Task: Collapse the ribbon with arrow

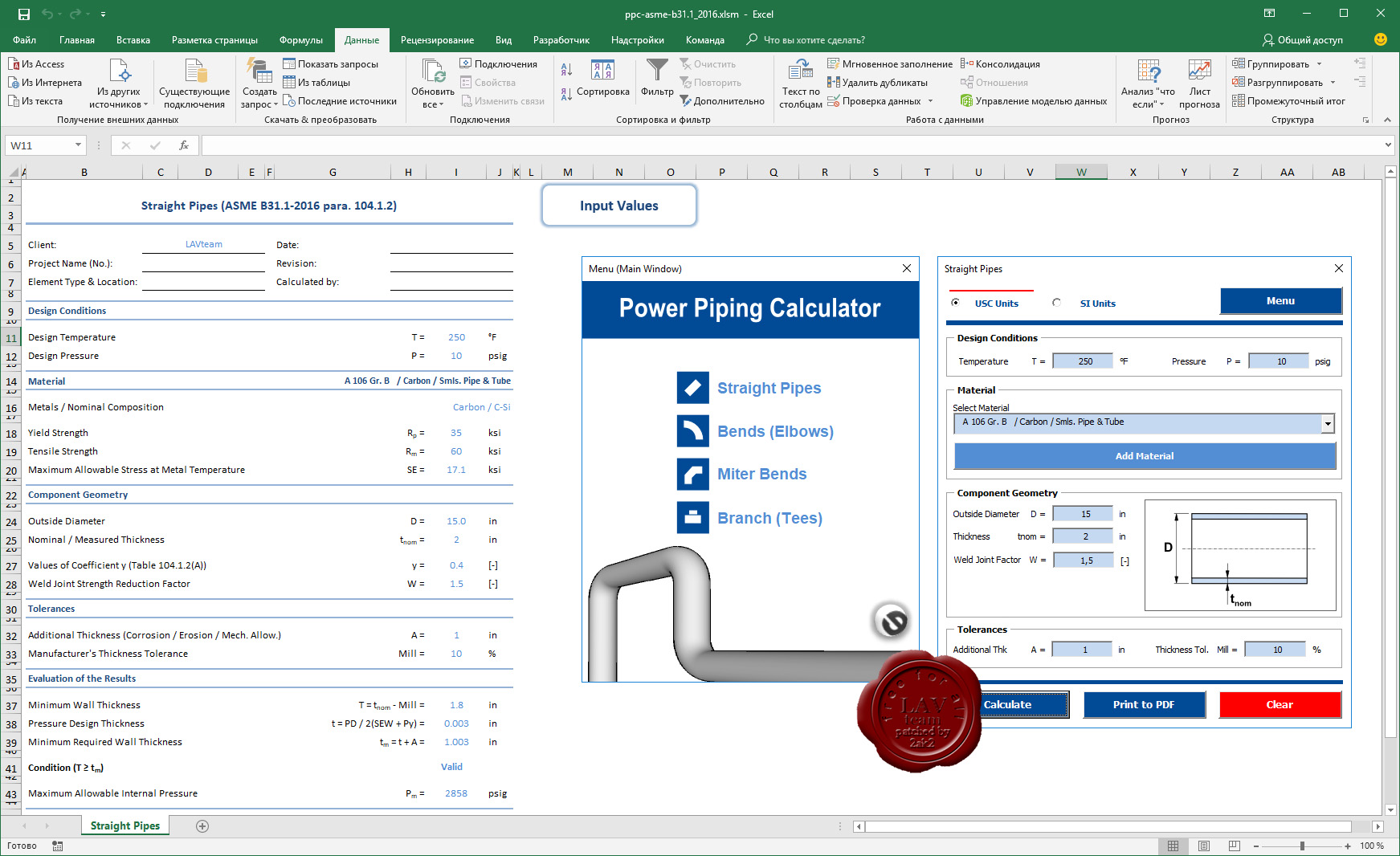Action: tap(1387, 120)
